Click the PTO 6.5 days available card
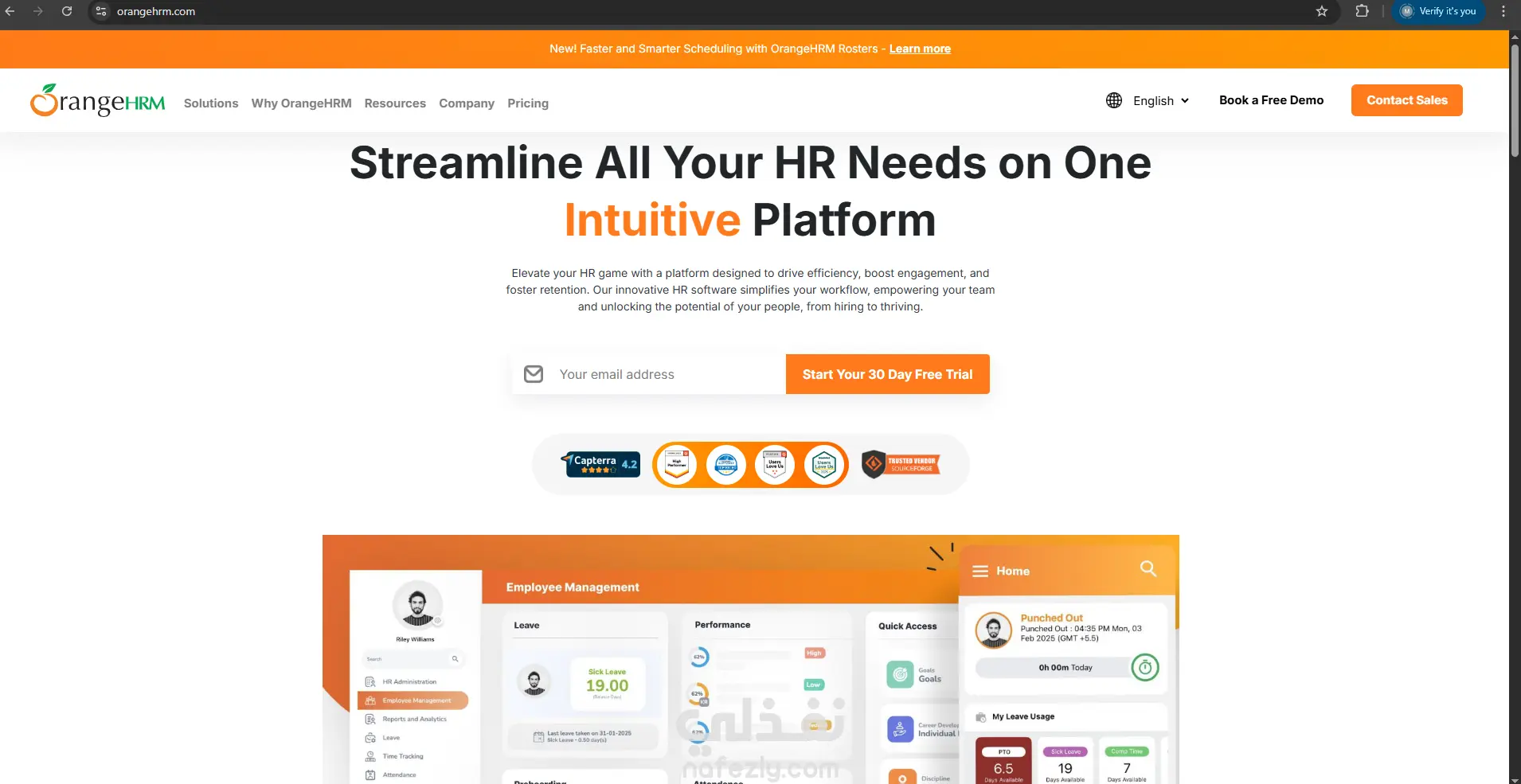Image resolution: width=1521 pixels, height=784 pixels. (1003, 761)
